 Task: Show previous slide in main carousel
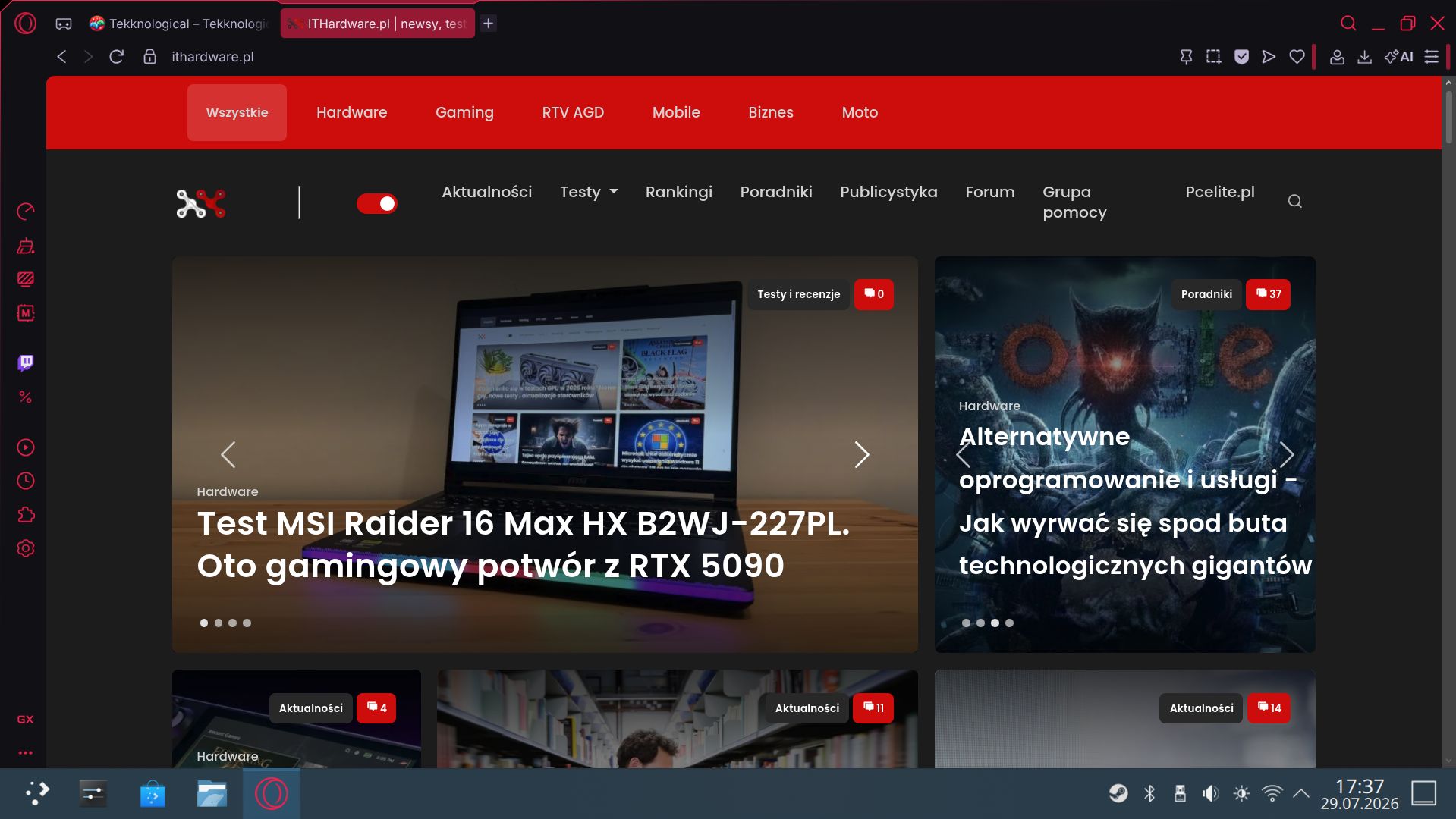point(228,454)
